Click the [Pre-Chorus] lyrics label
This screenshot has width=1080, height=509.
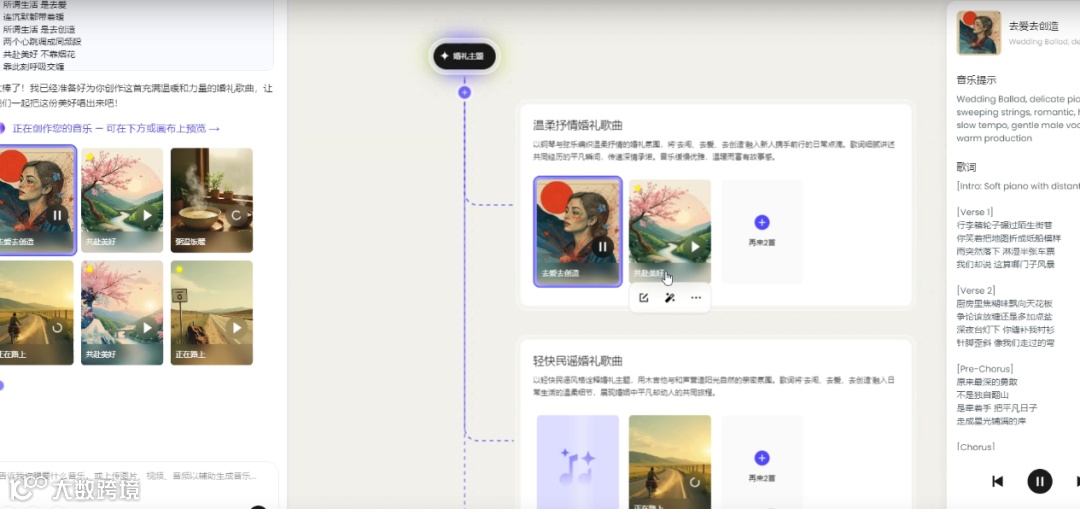pyautogui.click(x=985, y=368)
